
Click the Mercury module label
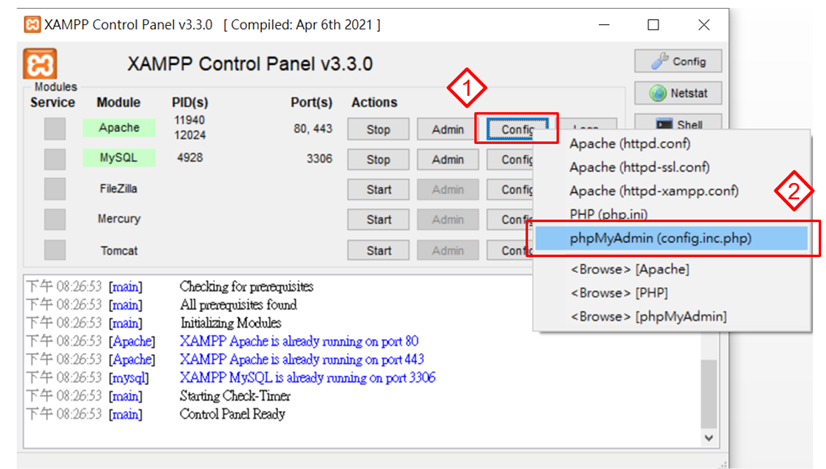pyautogui.click(x=119, y=219)
